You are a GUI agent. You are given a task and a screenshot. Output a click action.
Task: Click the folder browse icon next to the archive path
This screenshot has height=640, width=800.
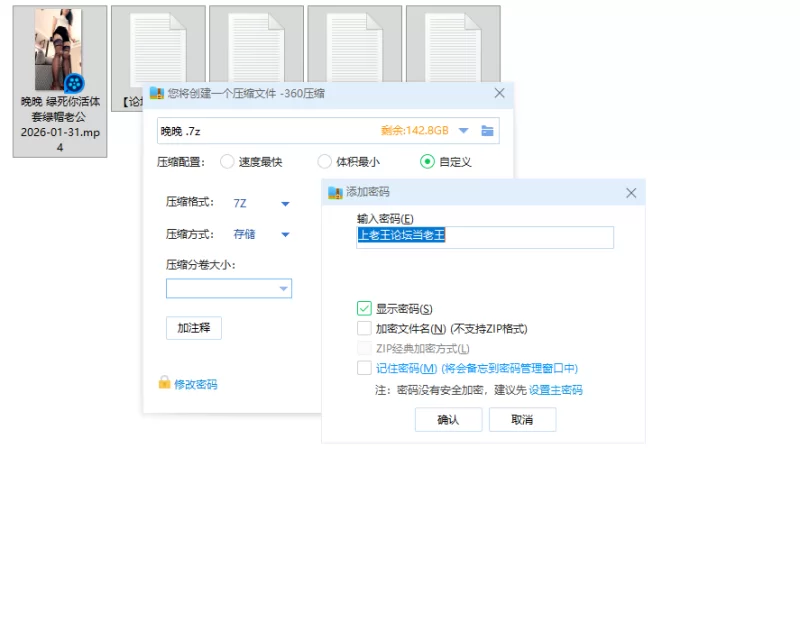pos(487,131)
